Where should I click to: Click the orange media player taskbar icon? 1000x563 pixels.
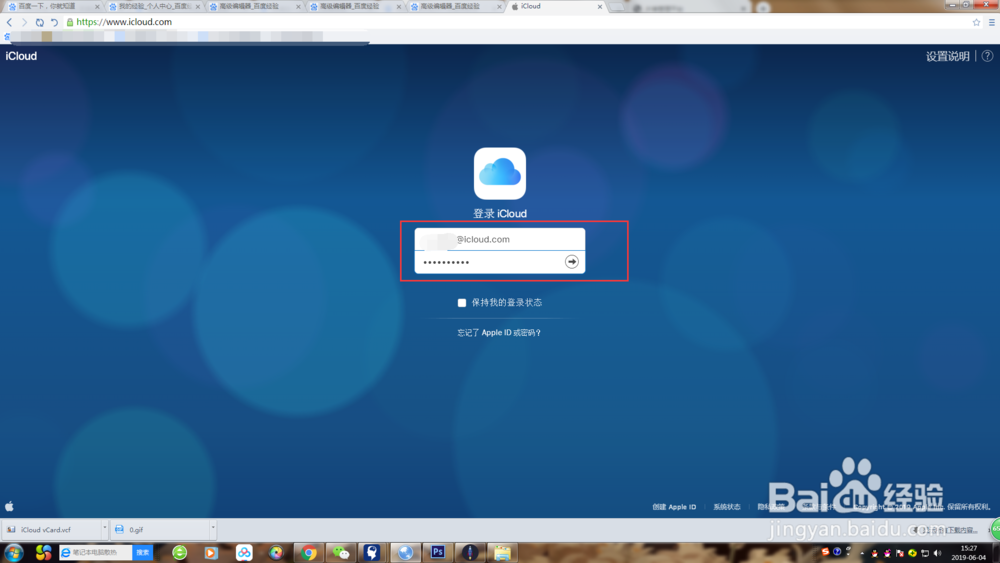pos(210,553)
